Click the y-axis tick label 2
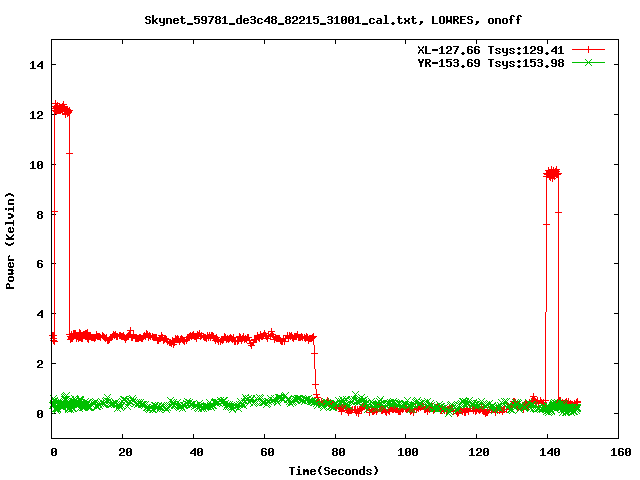Viewport: 640px width, 480px height. tap(40, 364)
